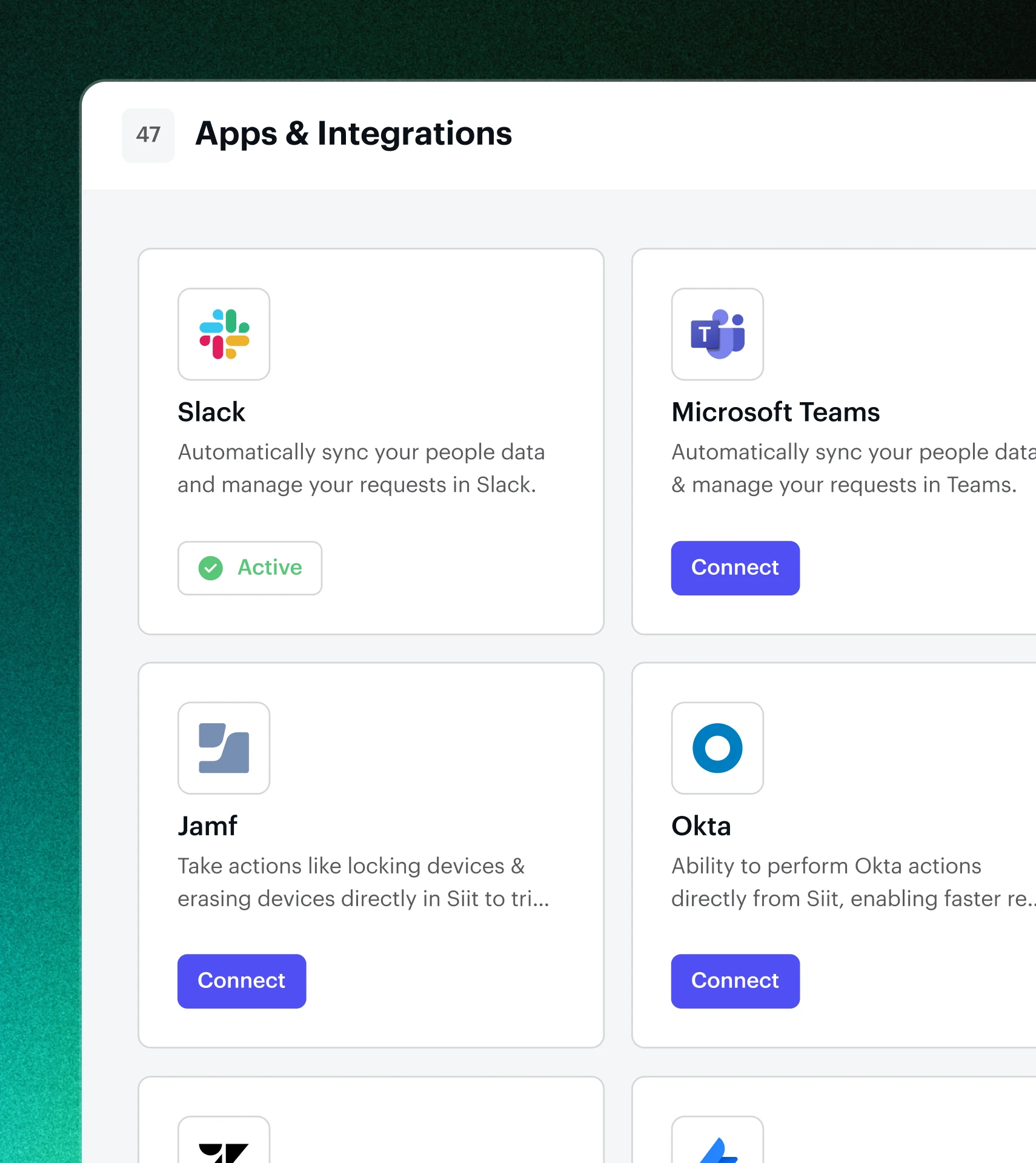The height and width of the screenshot is (1163, 1036).
Task: Click Slack's 'Automatically sync your people data' description
Action: pyautogui.click(x=361, y=468)
